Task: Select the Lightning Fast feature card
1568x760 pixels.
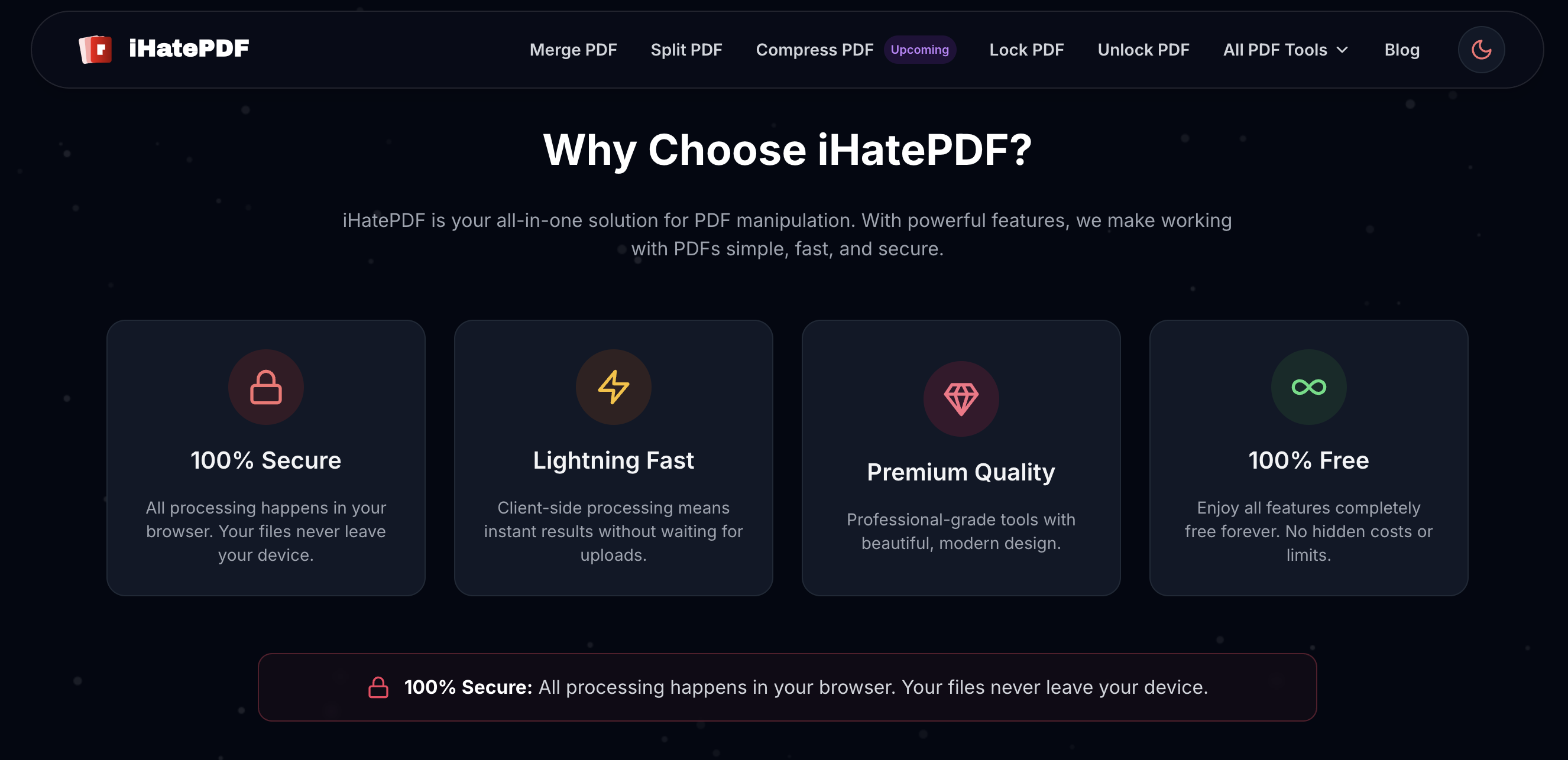Action: (x=613, y=459)
